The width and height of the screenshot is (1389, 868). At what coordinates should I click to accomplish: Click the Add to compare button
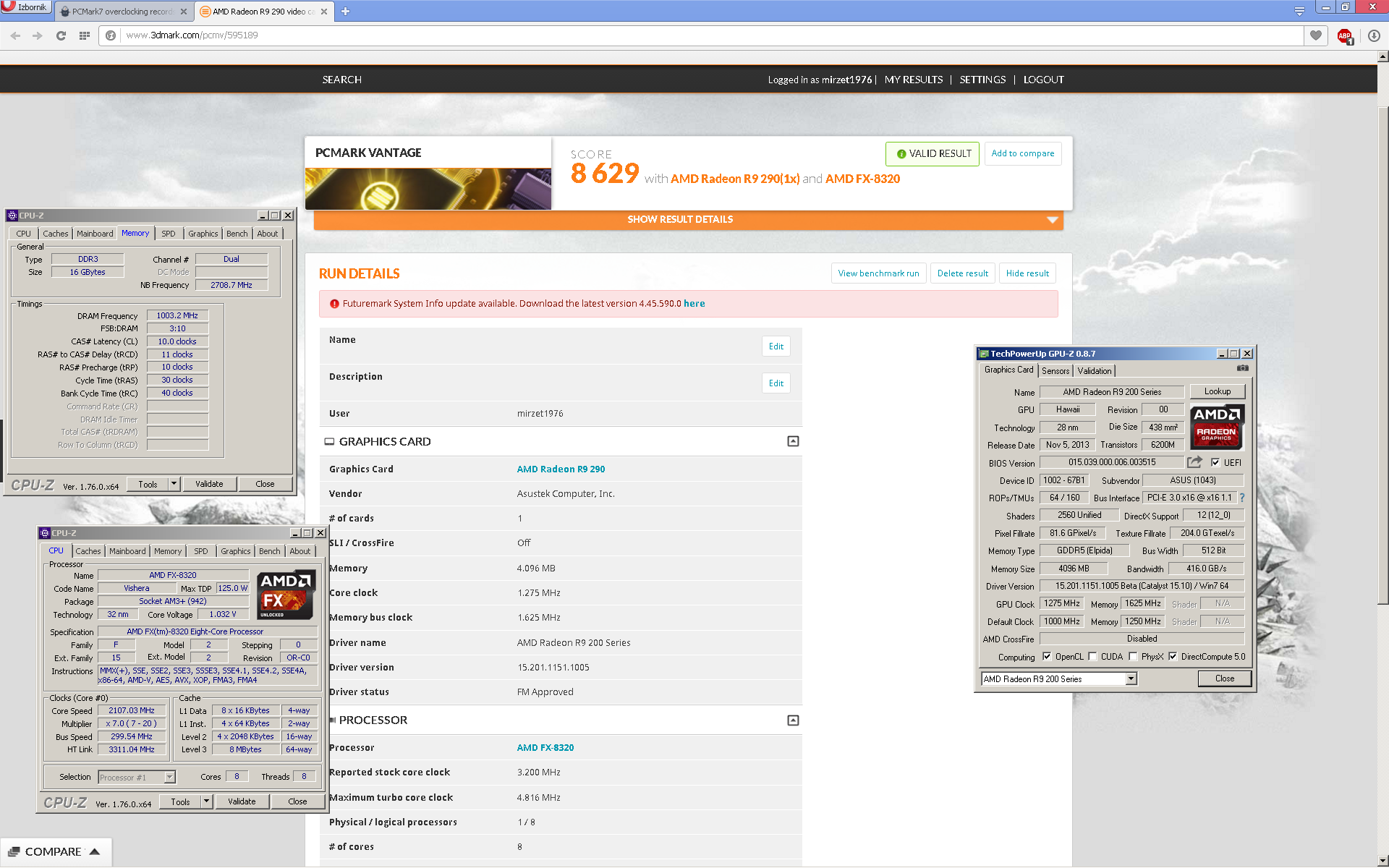[1022, 153]
